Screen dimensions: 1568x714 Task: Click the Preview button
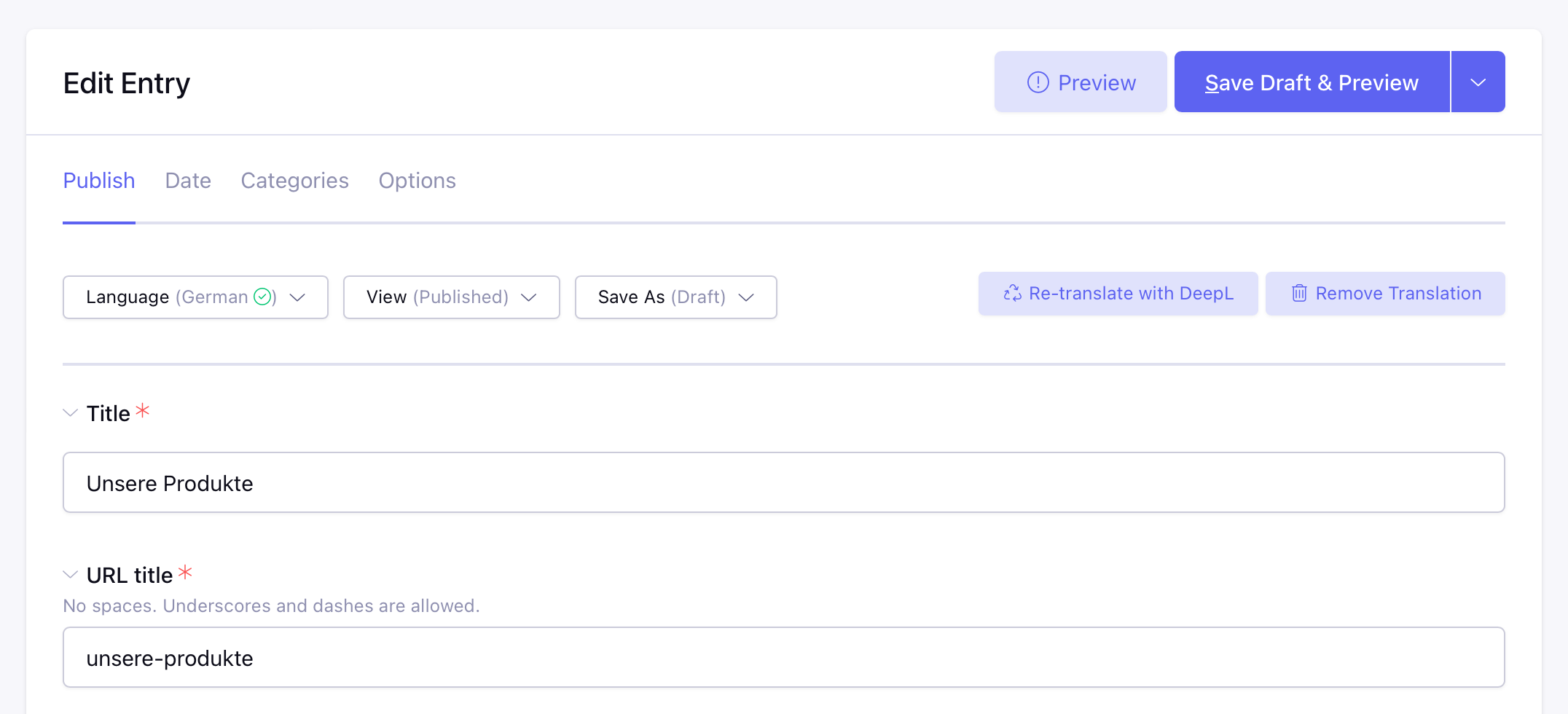coord(1081,82)
